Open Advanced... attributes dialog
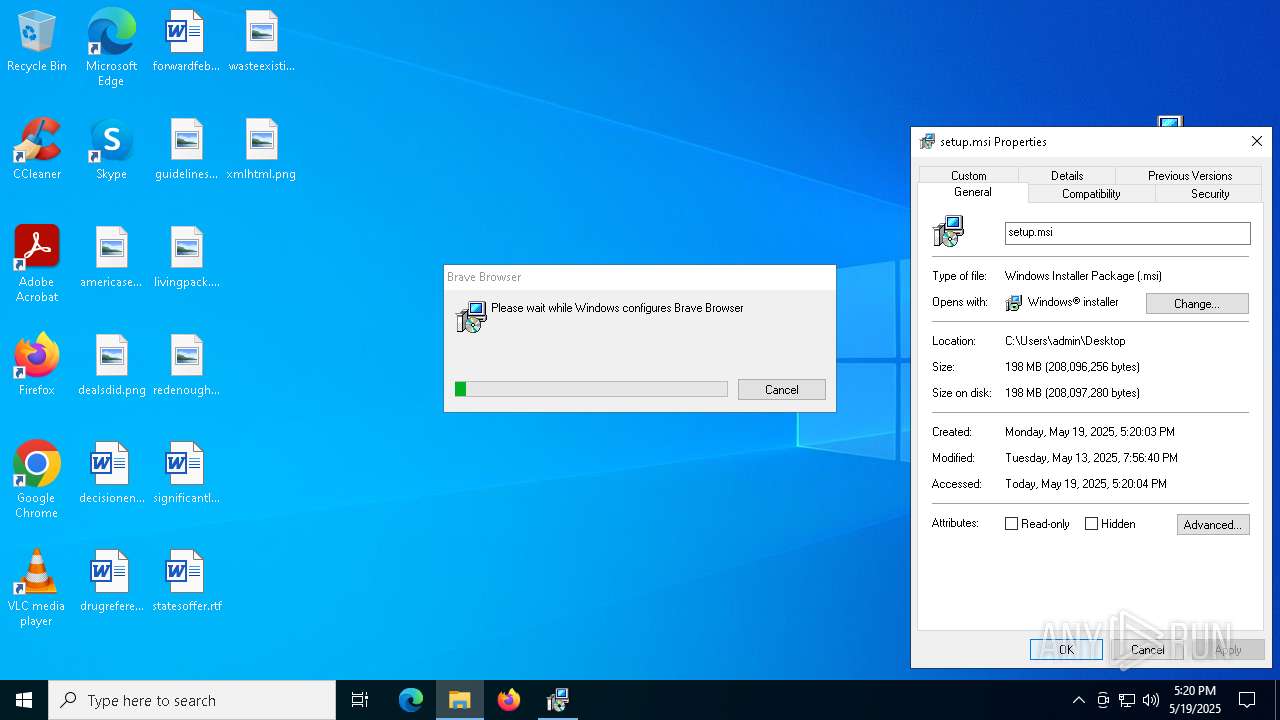The image size is (1280, 720). [1213, 524]
